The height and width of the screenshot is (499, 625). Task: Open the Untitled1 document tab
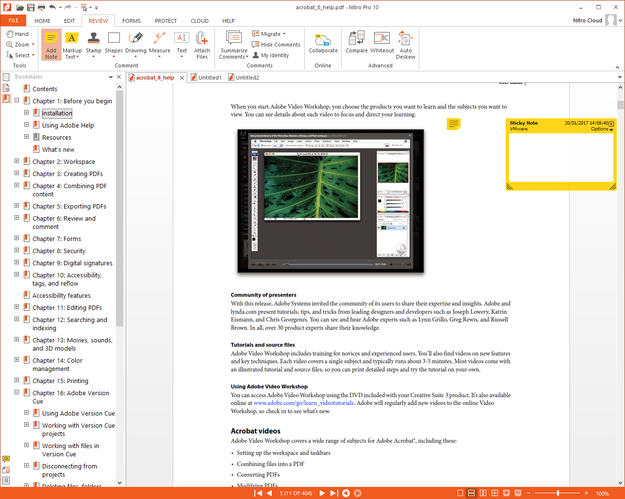click(206, 78)
